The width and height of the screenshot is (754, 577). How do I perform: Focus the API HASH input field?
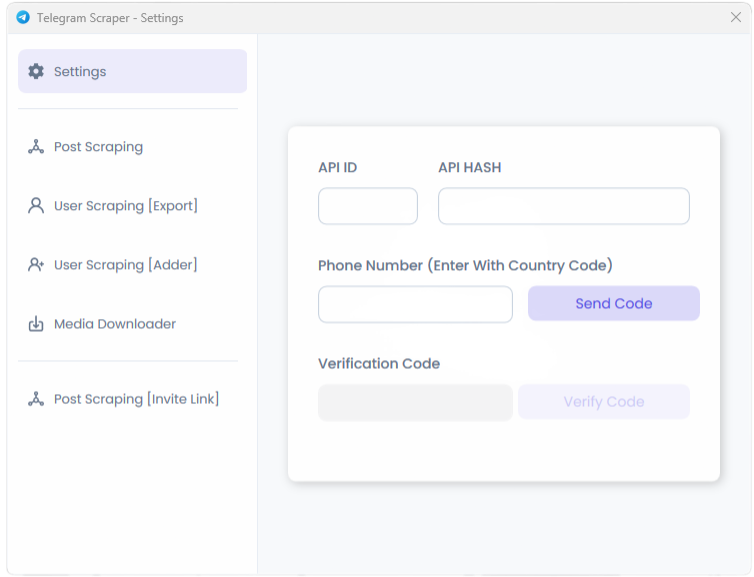(x=564, y=206)
